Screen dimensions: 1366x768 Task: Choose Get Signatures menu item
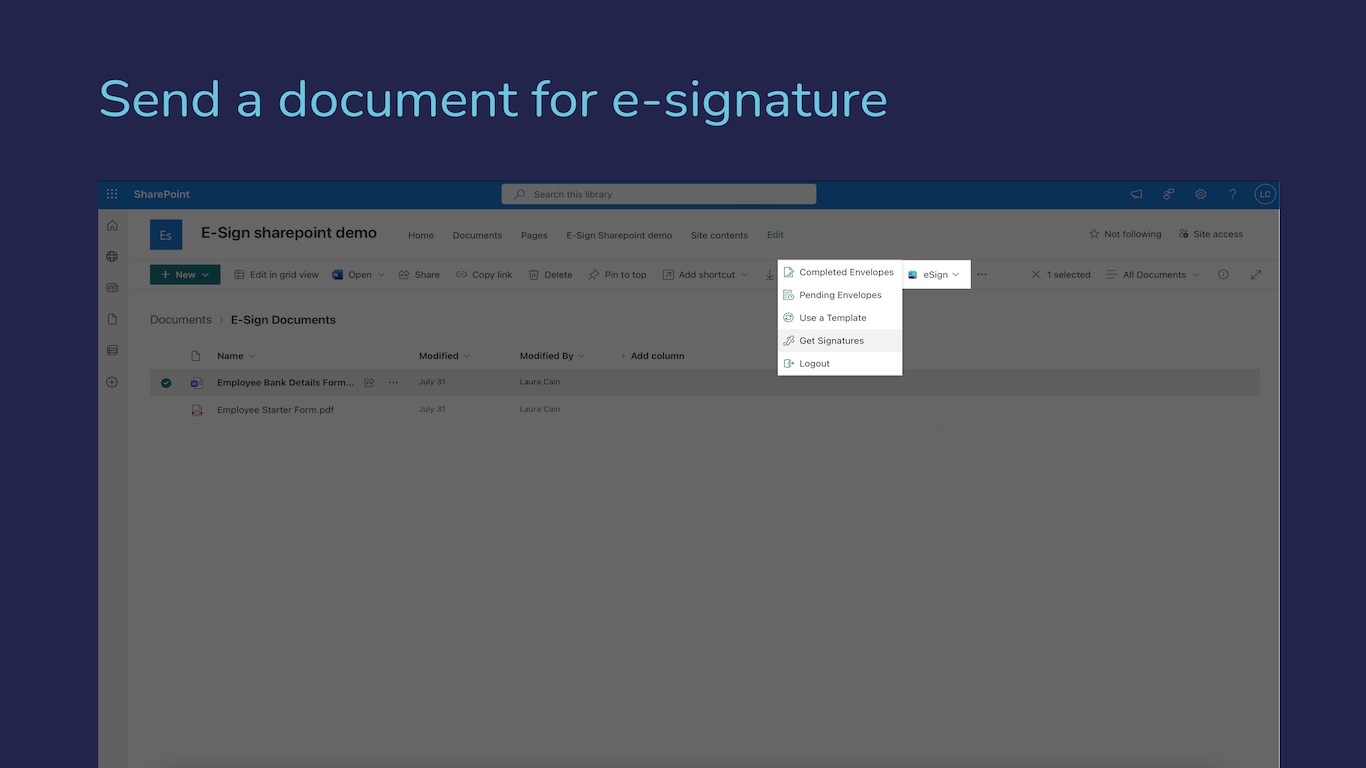(840, 341)
